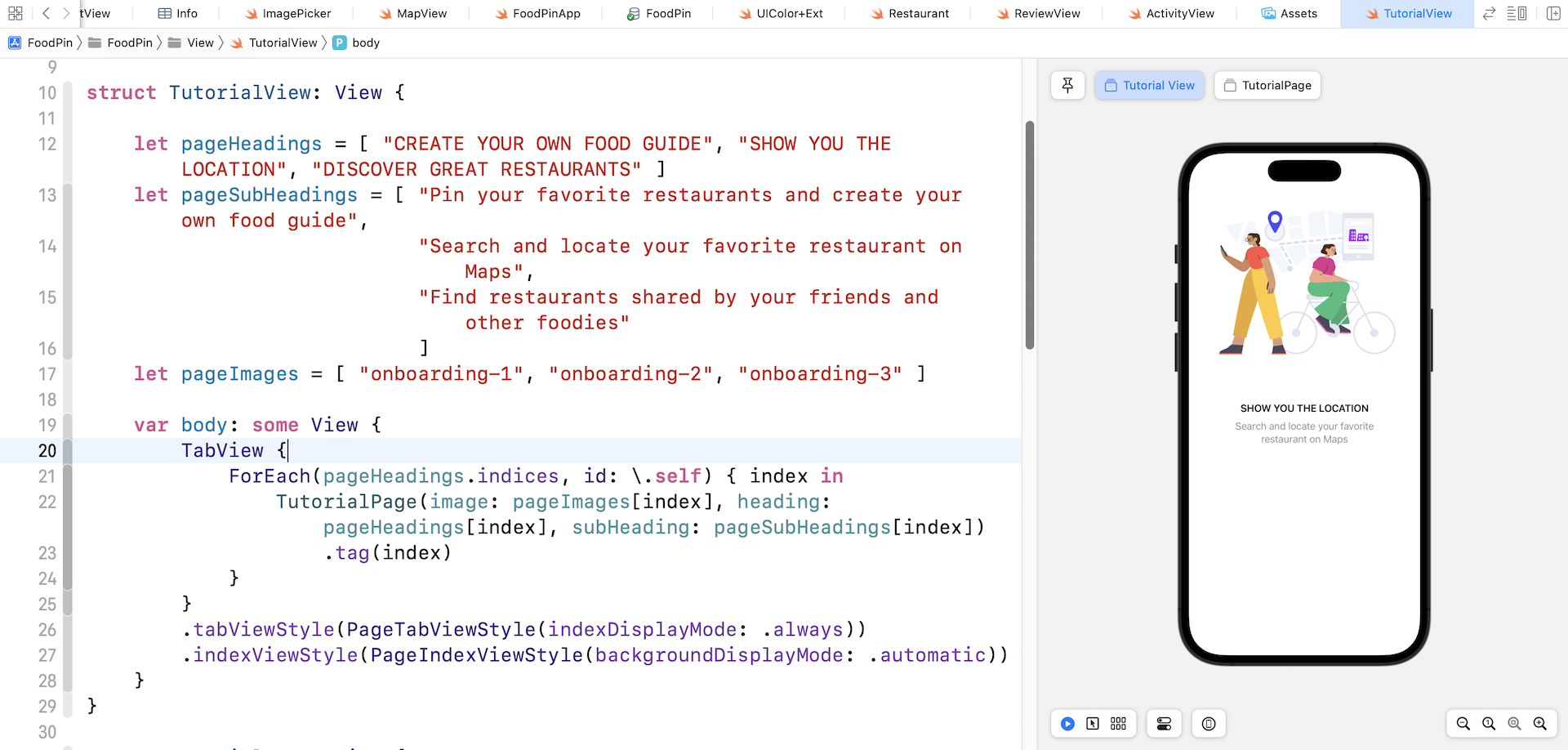This screenshot has width=1568, height=750.
Task: Set canvas zoom to 100%
Action: (x=1489, y=724)
